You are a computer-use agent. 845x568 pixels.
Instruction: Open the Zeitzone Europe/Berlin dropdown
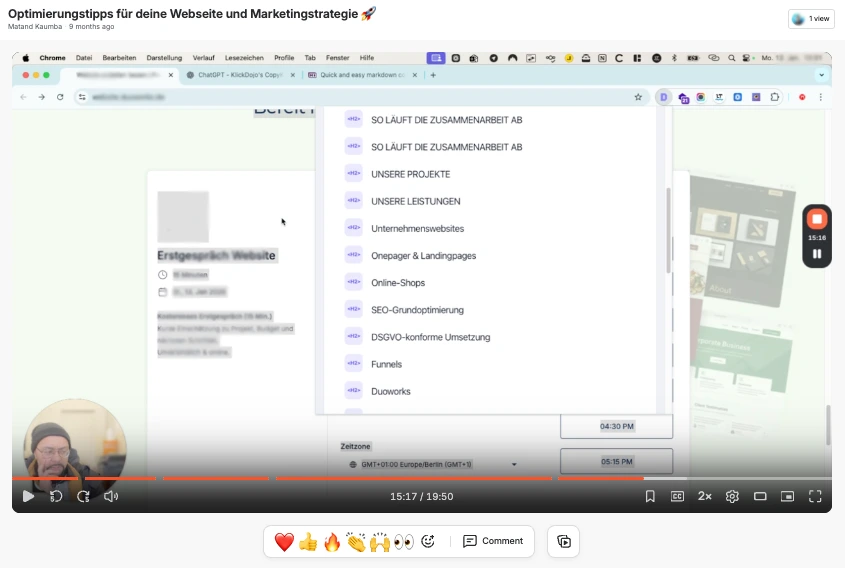[x=433, y=464]
